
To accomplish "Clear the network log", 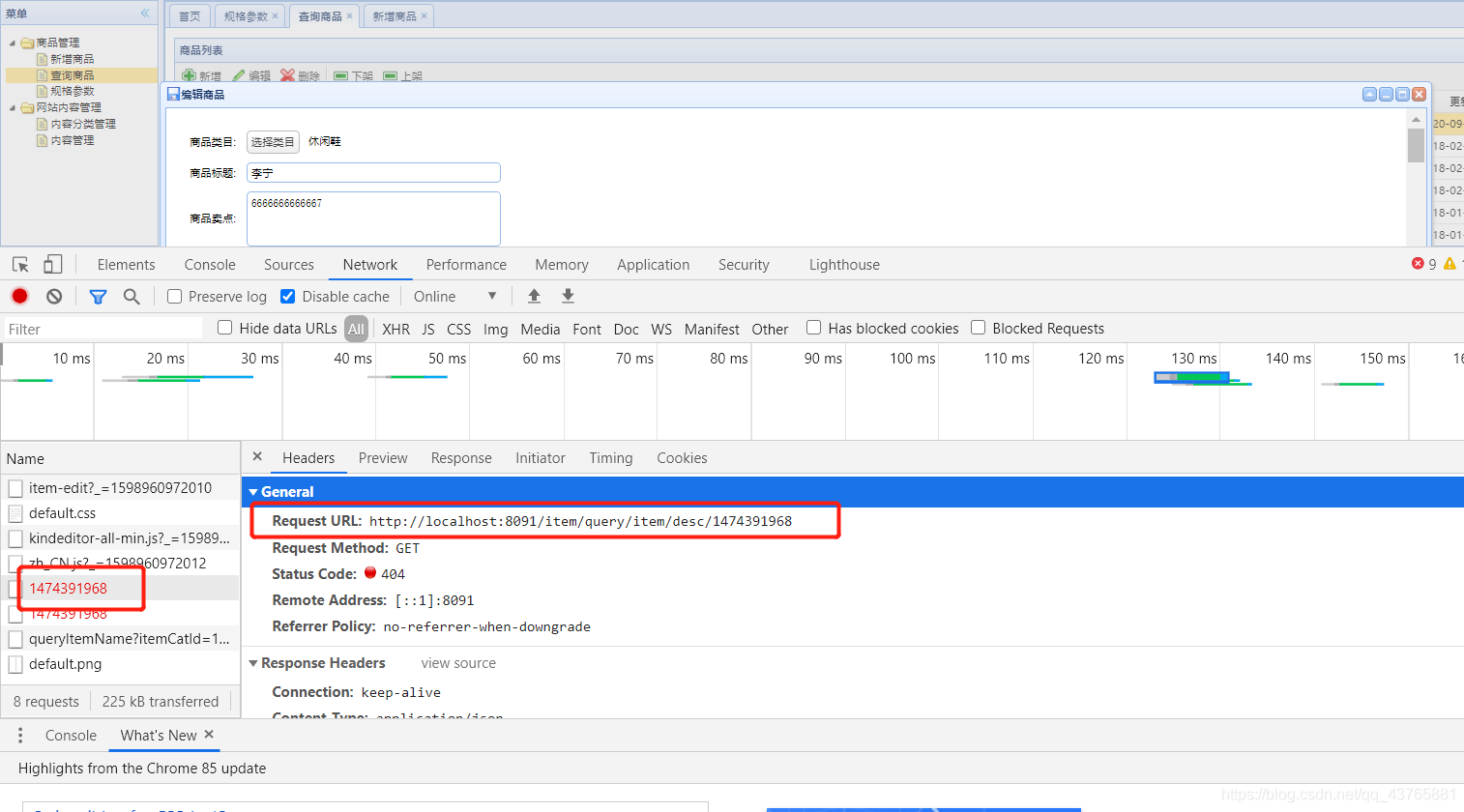I will click(x=54, y=296).
